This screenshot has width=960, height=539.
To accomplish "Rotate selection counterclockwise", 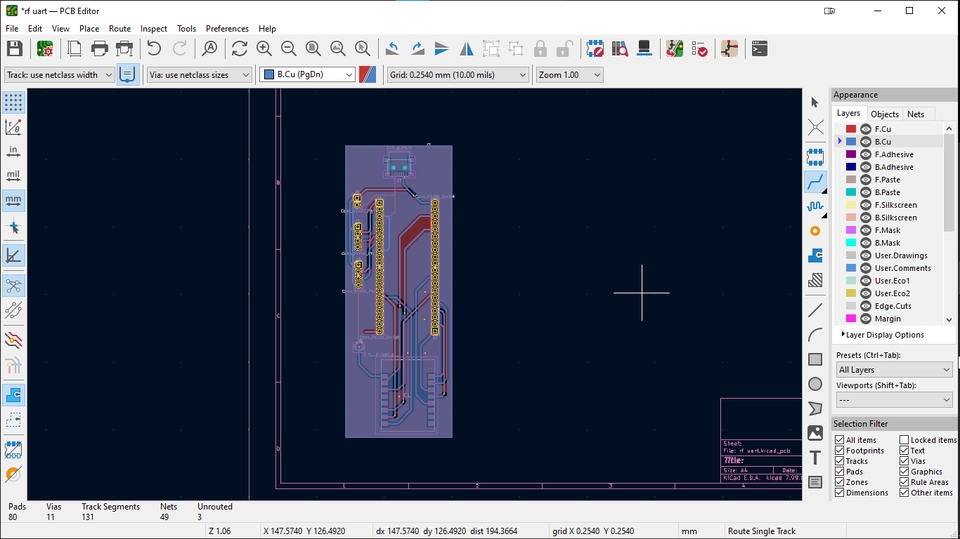I will coord(392,48).
